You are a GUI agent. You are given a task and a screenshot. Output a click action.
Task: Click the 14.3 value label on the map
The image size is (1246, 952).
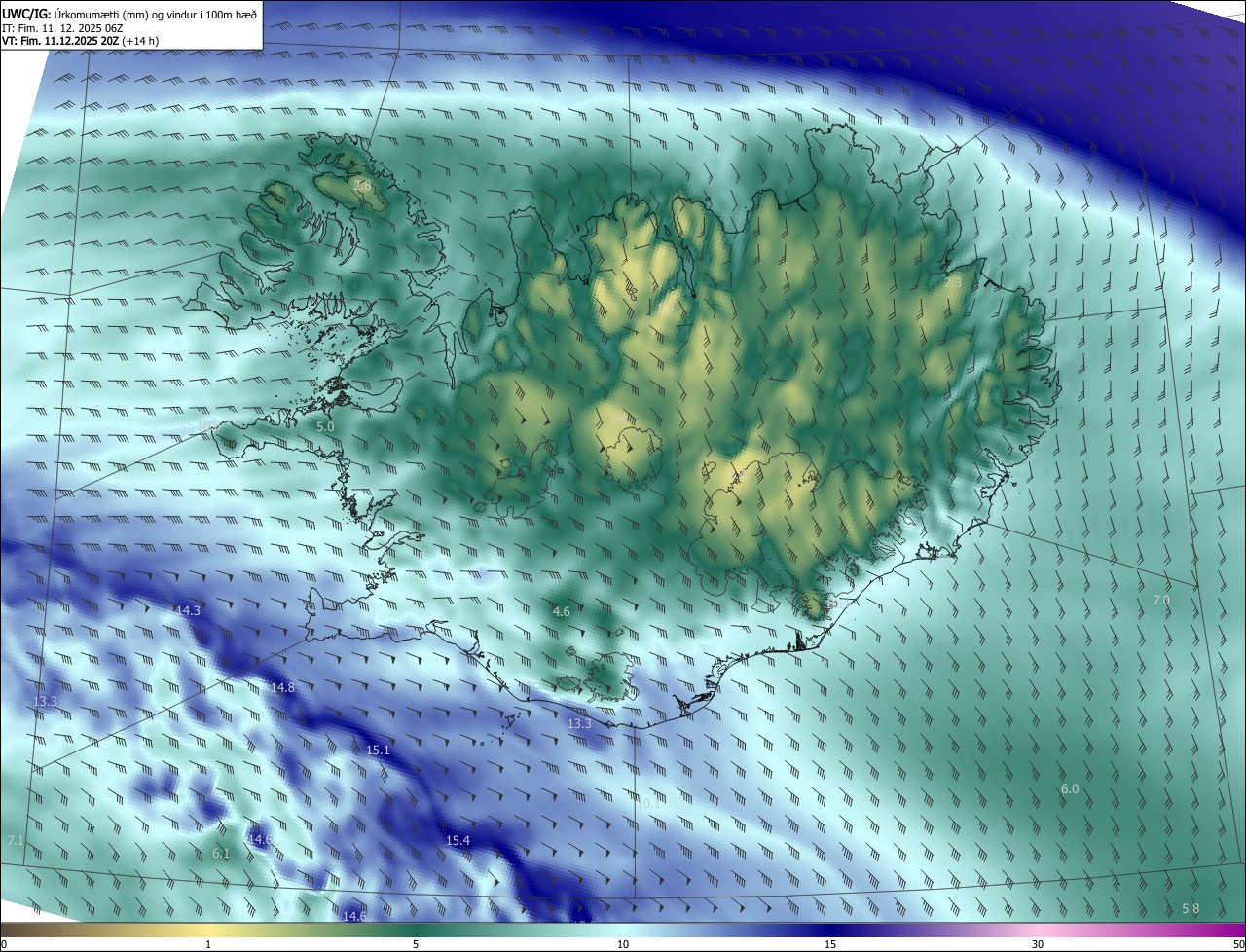[188, 610]
